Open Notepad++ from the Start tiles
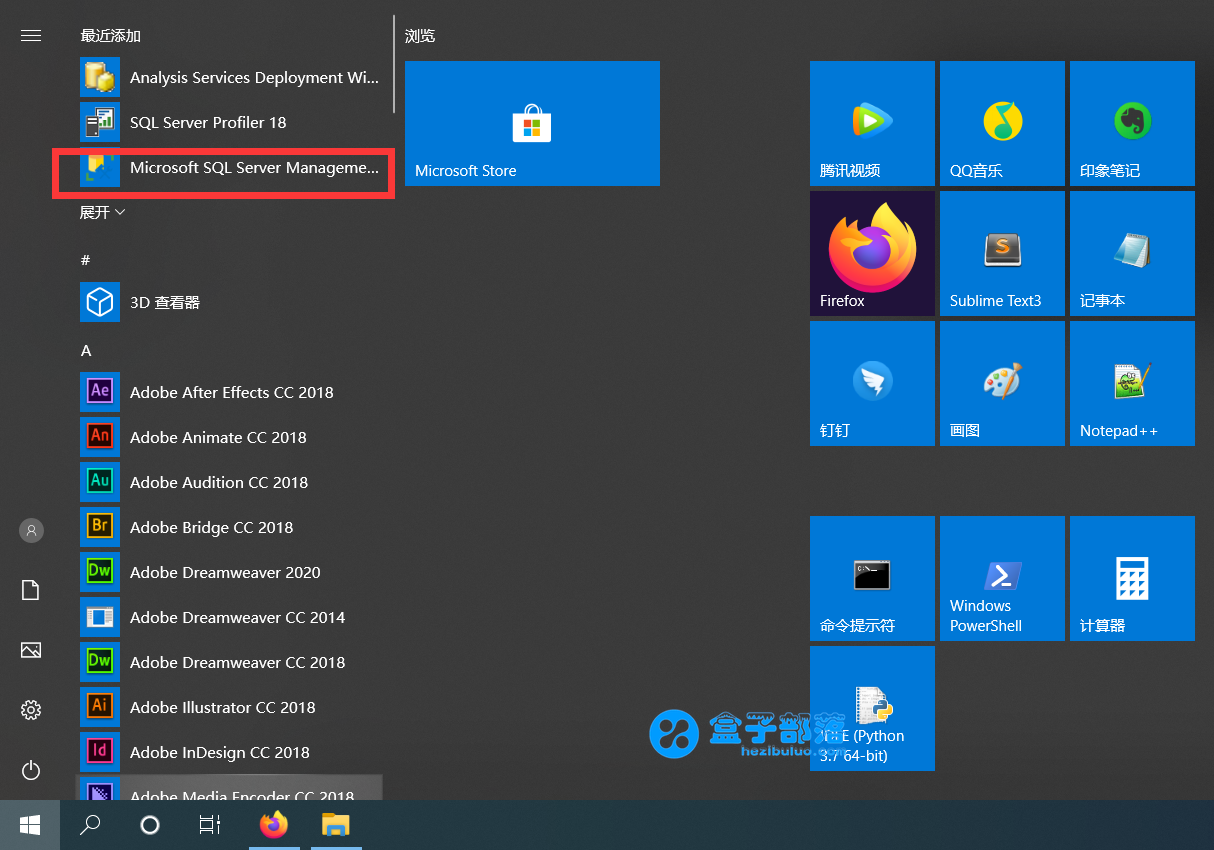Image resolution: width=1214 pixels, height=850 pixels. (x=1131, y=383)
